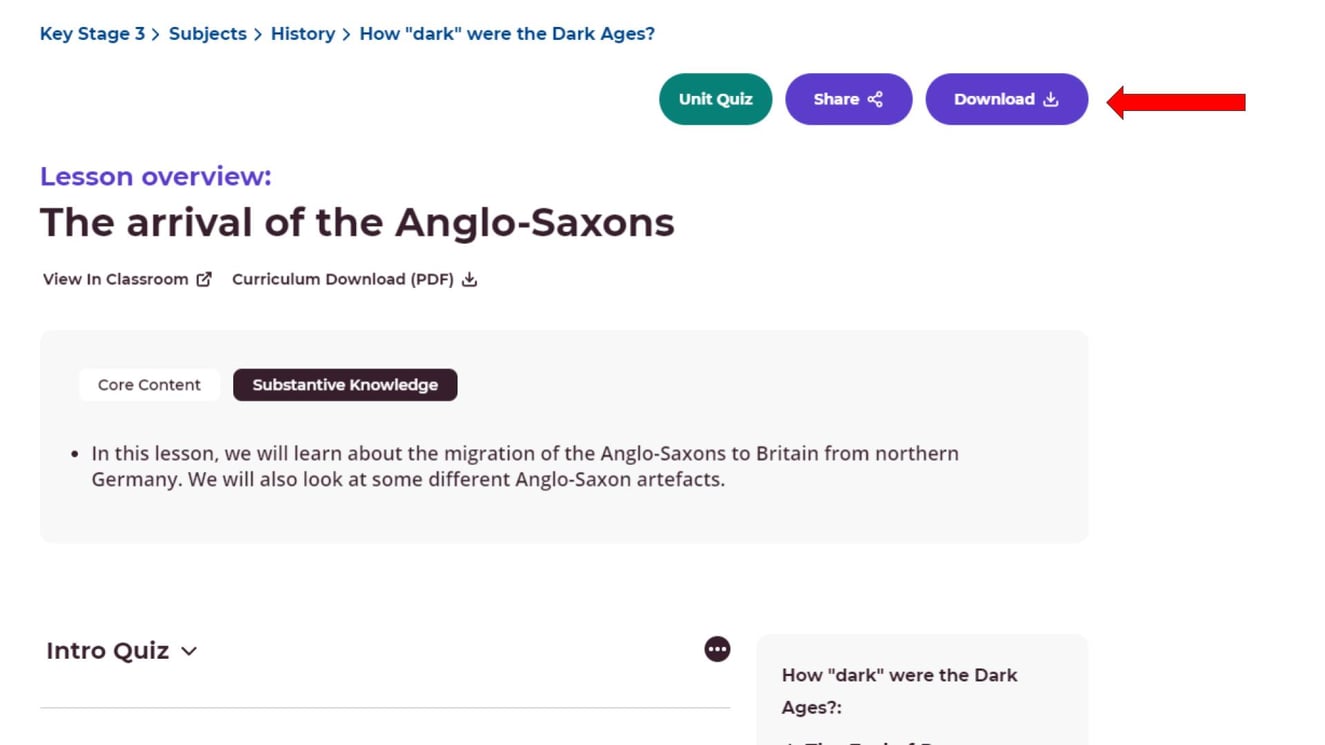Navigate to Subjects breadcrumb link
This screenshot has width=1325, height=745.
click(x=207, y=34)
